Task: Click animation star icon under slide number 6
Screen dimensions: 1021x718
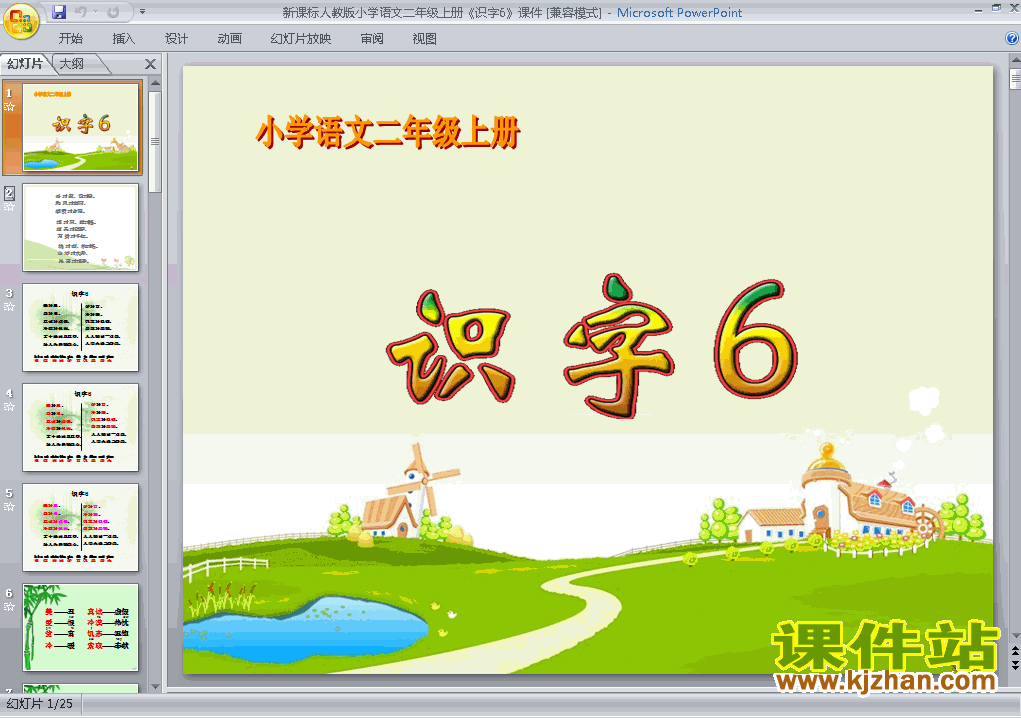Action: coord(9,607)
